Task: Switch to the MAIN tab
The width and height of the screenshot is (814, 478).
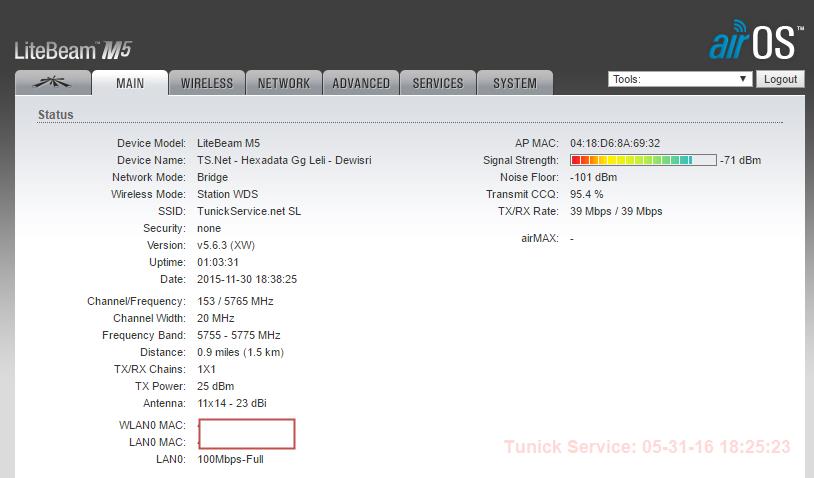Action: (x=130, y=83)
